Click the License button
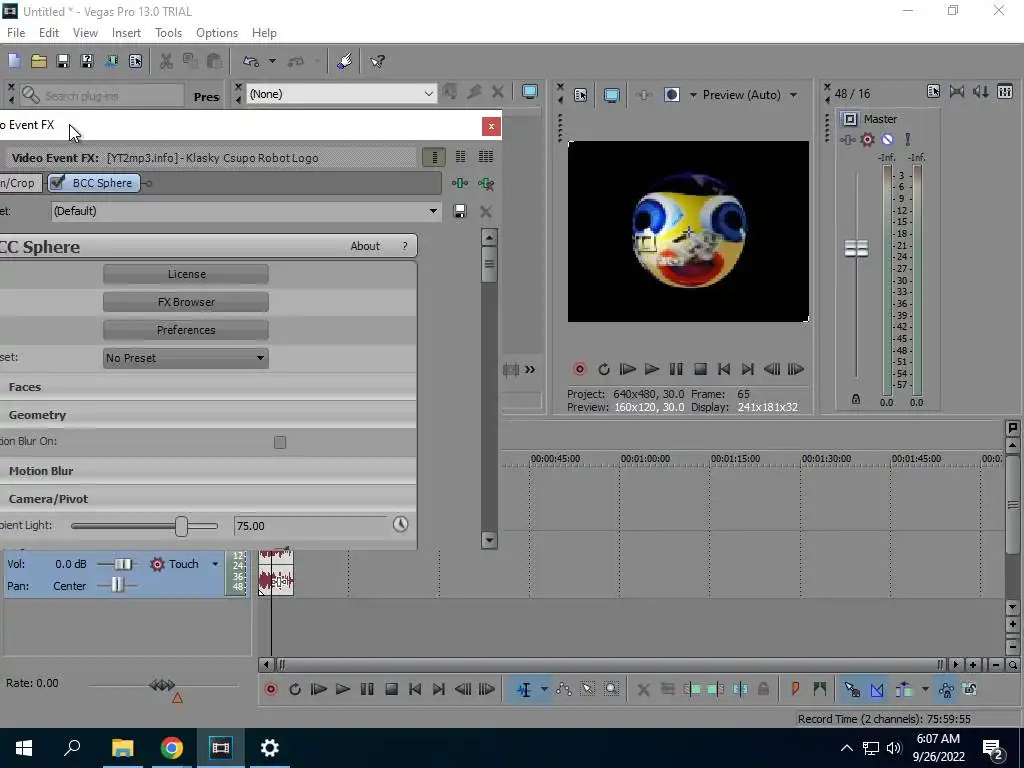Viewport: 1024px width, 768px height. pyautogui.click(x=185, y=274)
